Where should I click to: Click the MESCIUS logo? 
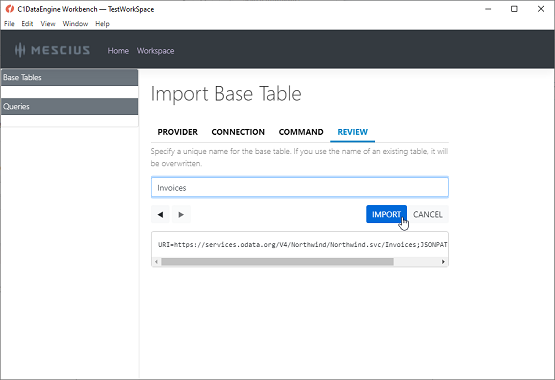(x=52, y=50)
